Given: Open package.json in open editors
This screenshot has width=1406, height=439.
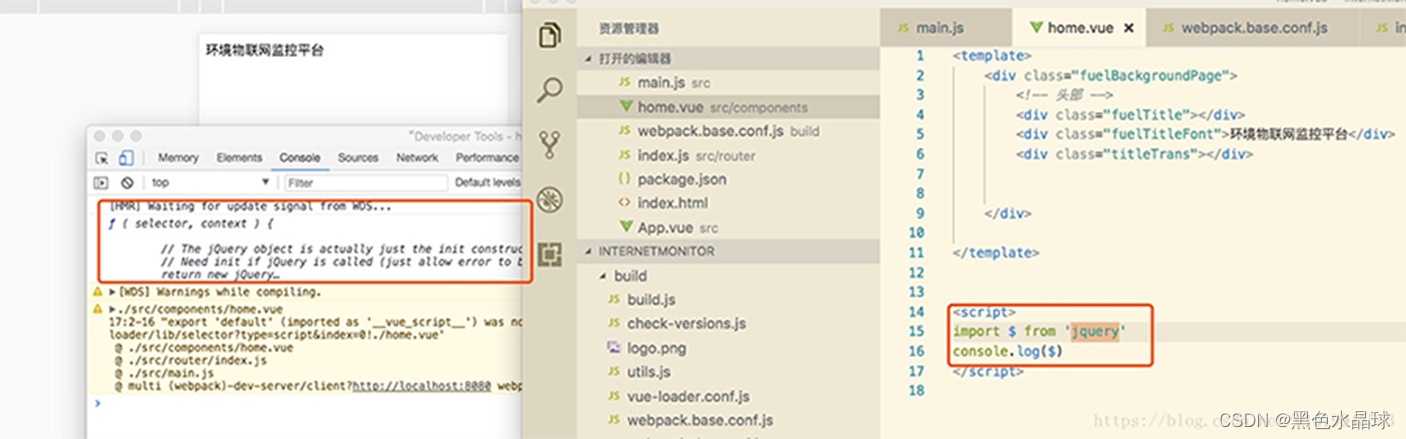Looking at the screenshot, I should (729, 179).
